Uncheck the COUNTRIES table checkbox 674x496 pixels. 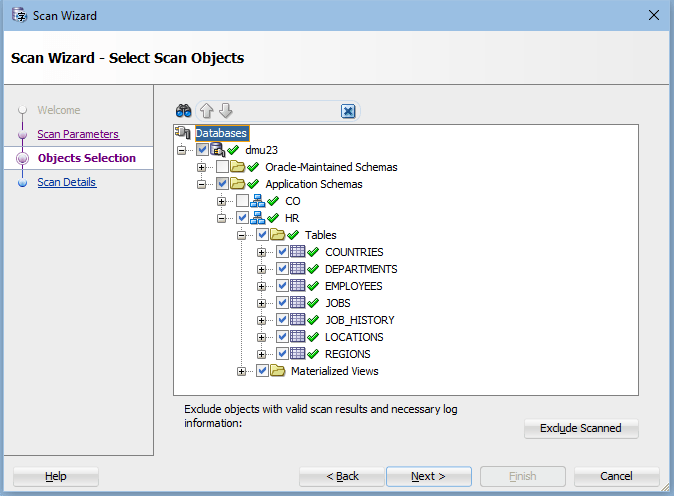coord(282,251)
